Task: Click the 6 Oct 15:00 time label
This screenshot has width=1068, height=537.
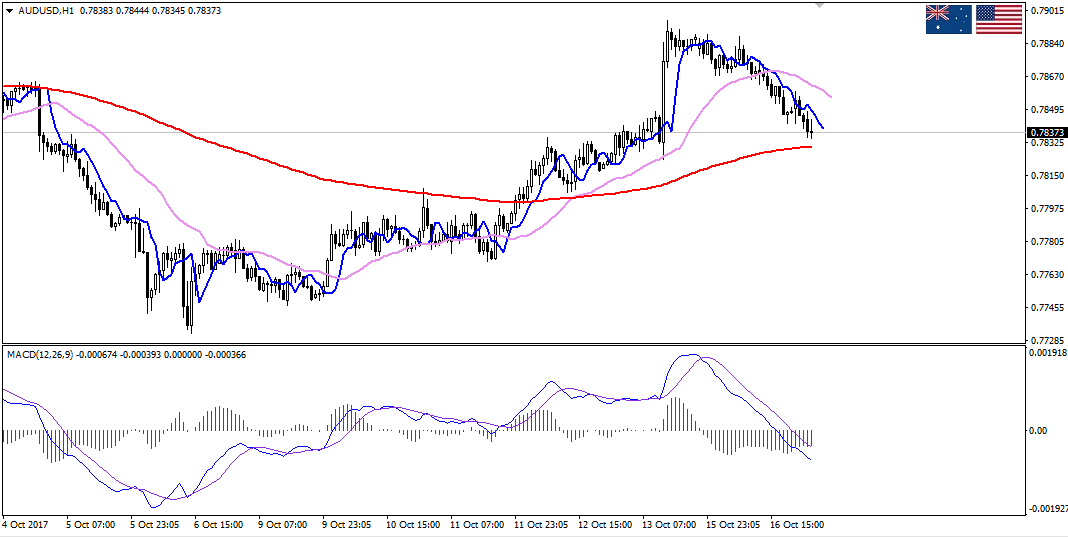Action: coord(219,525)
